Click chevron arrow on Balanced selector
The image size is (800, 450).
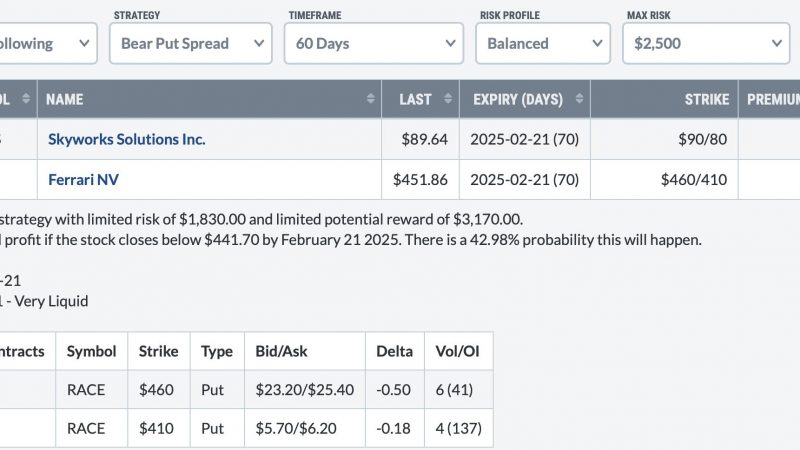597,43
